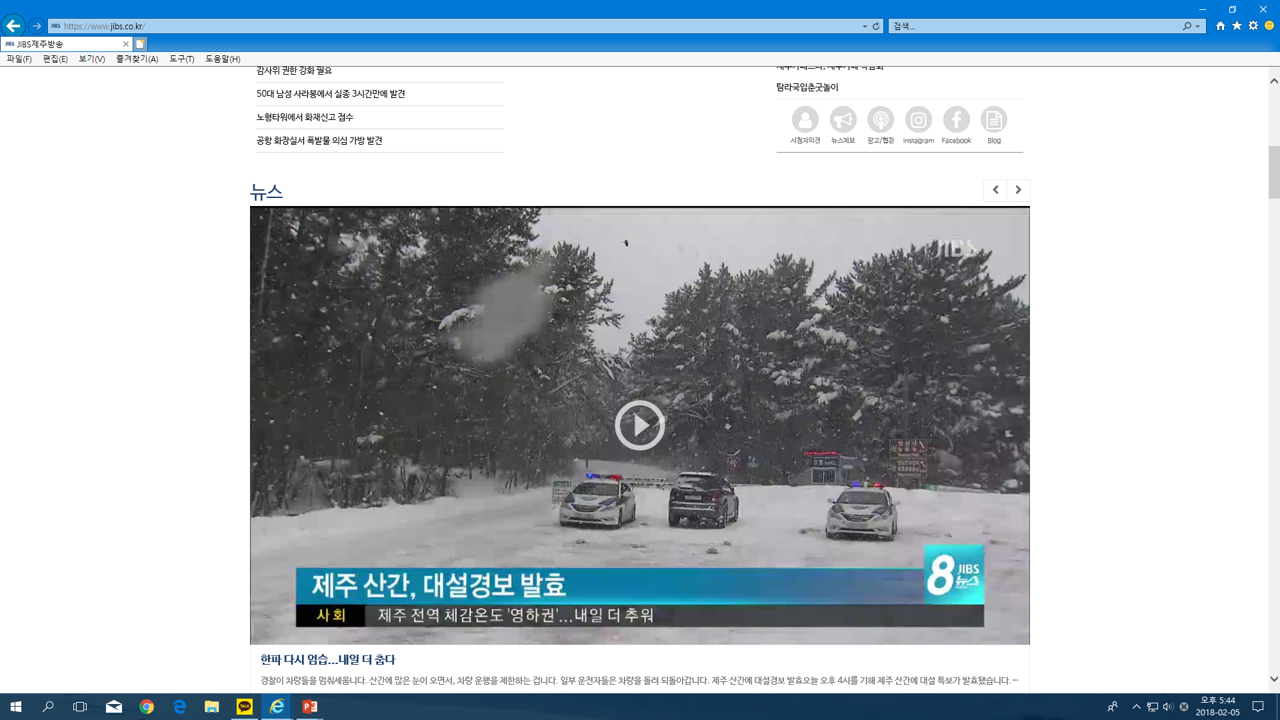Open the 도구(T) menu
The image size is (1280, 720).
tap(182, 59)
